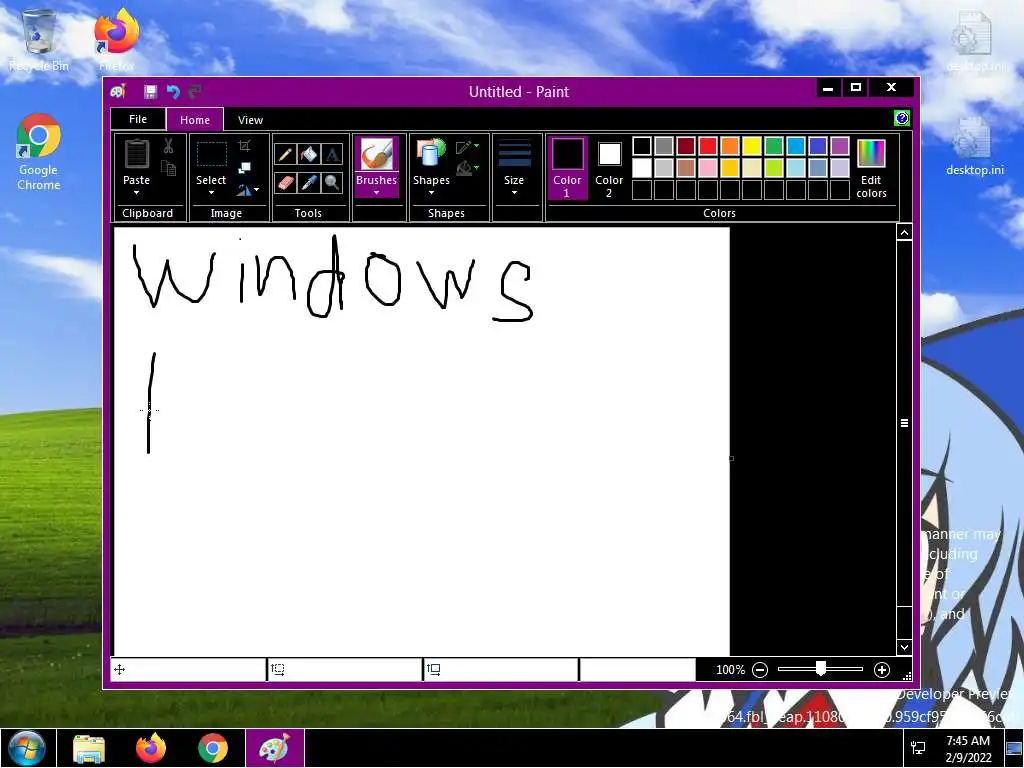
Task: Open Edit colors dialog
Action: (x=871, y=169)
